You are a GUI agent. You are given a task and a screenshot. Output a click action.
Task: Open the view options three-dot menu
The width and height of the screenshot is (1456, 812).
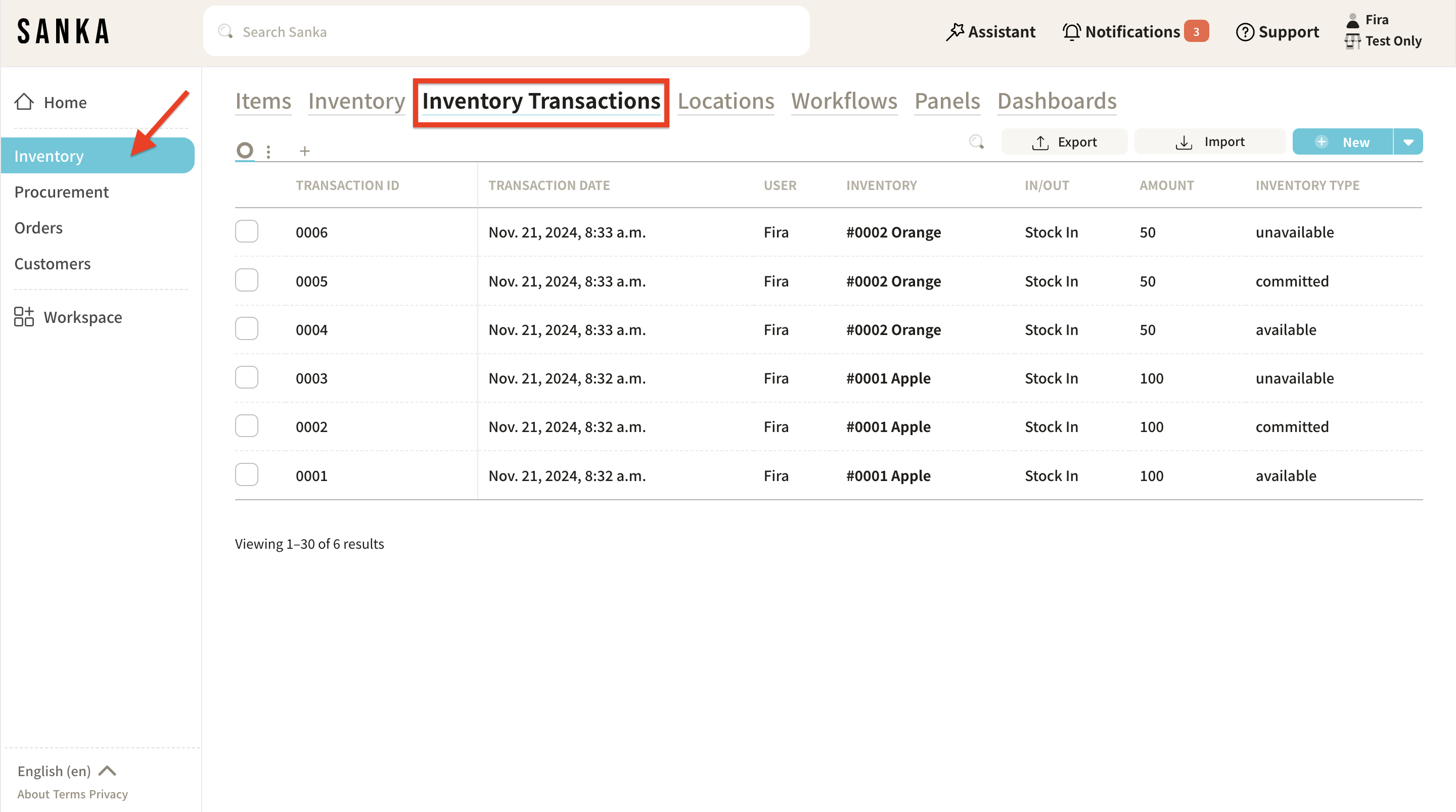(x=268, y=151)
